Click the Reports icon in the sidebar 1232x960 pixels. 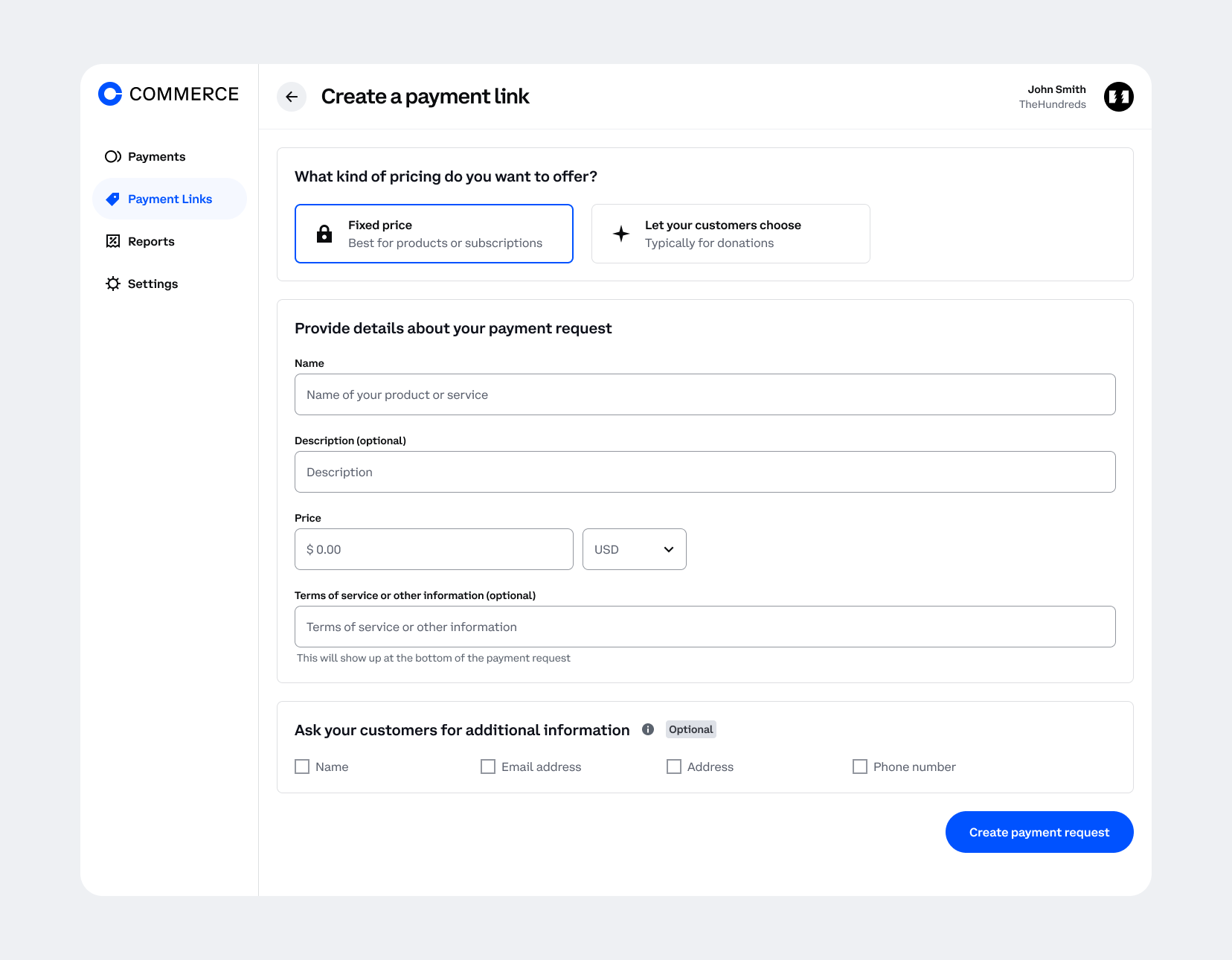point(113,241)
